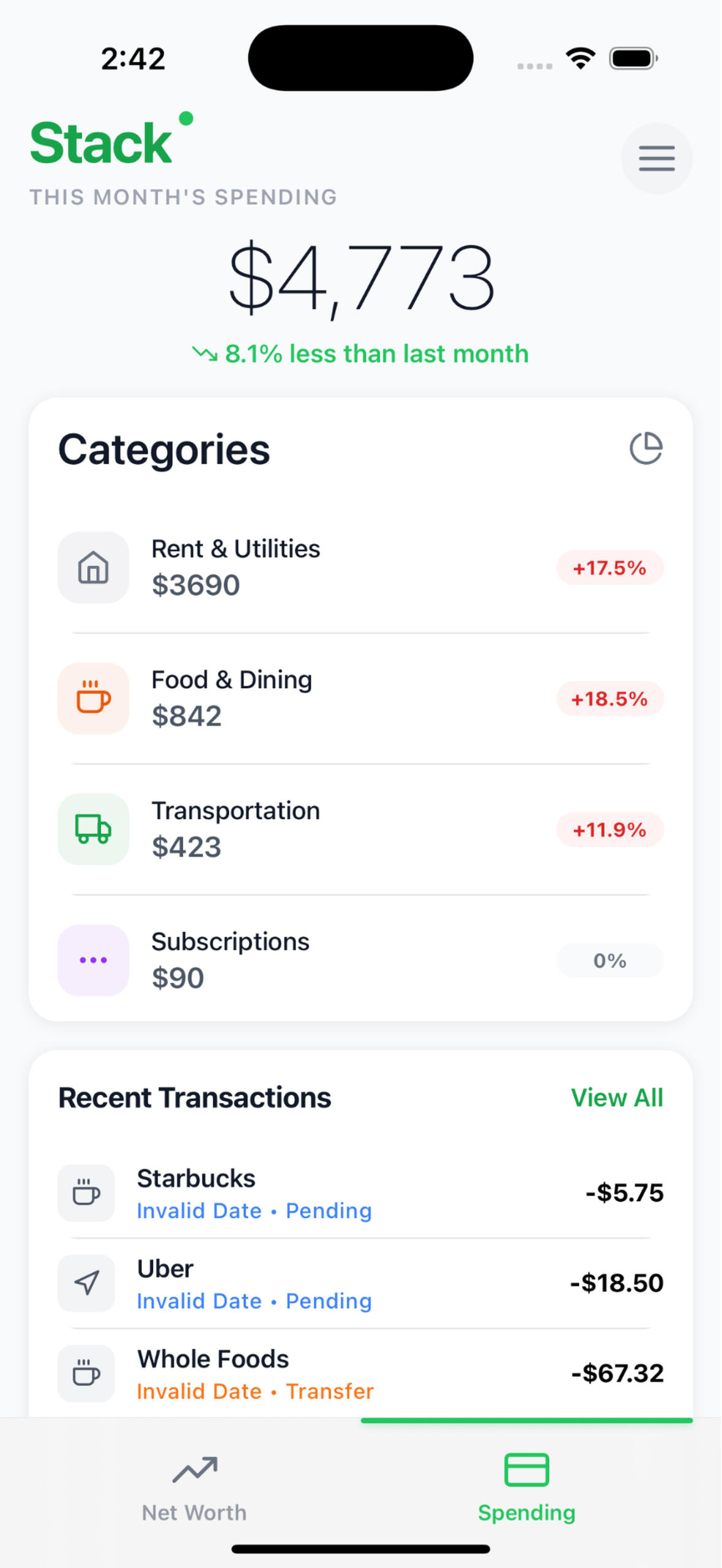Screen dimensions: 722x1568
Task: Tap the Stack logo
Action: pyautogui.click(x=102, y=143)
